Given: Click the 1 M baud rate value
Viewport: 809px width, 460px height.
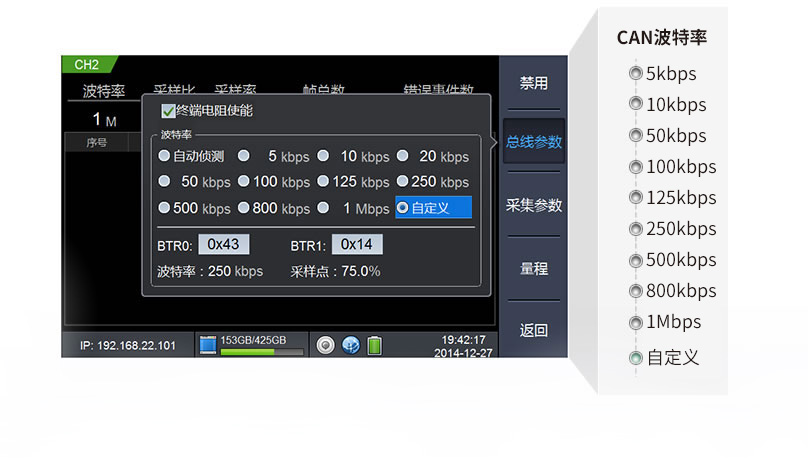Looking at the screenshot, I should click(x=104, y=120).
